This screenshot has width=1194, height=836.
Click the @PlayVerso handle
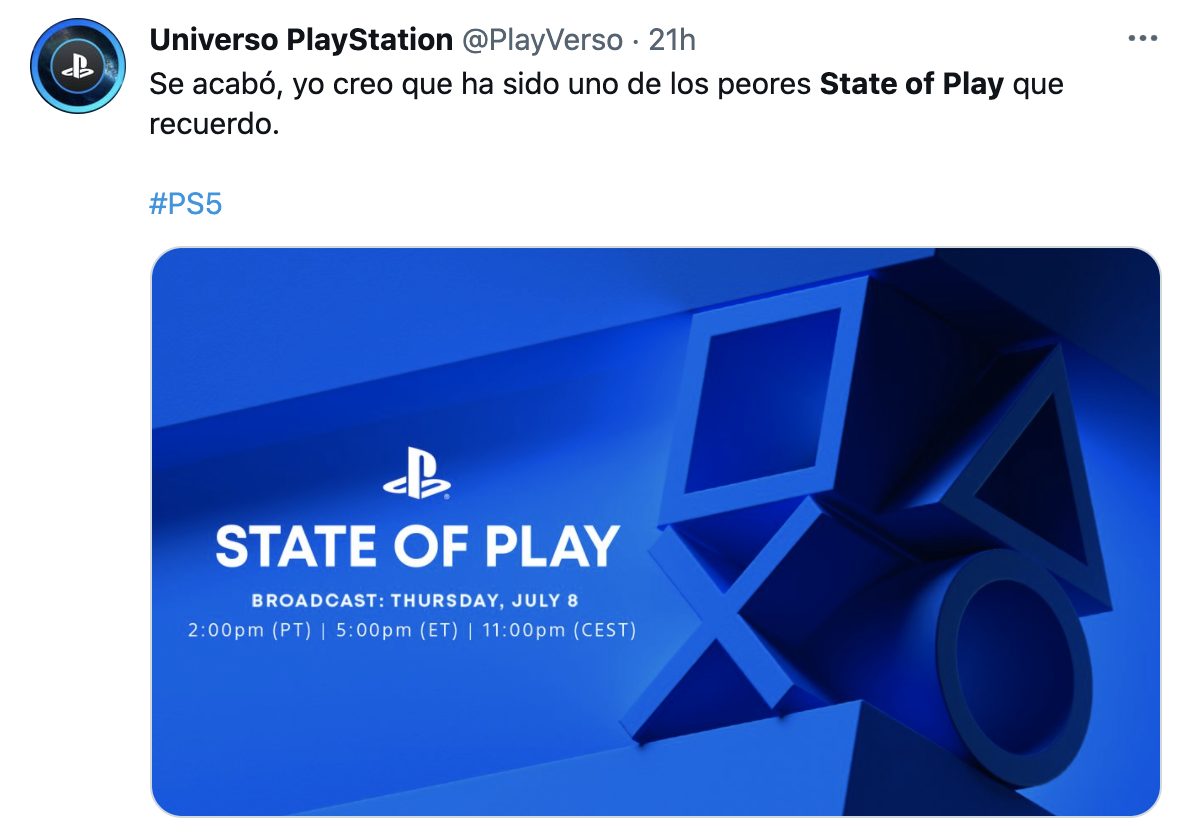click(540, 40)
